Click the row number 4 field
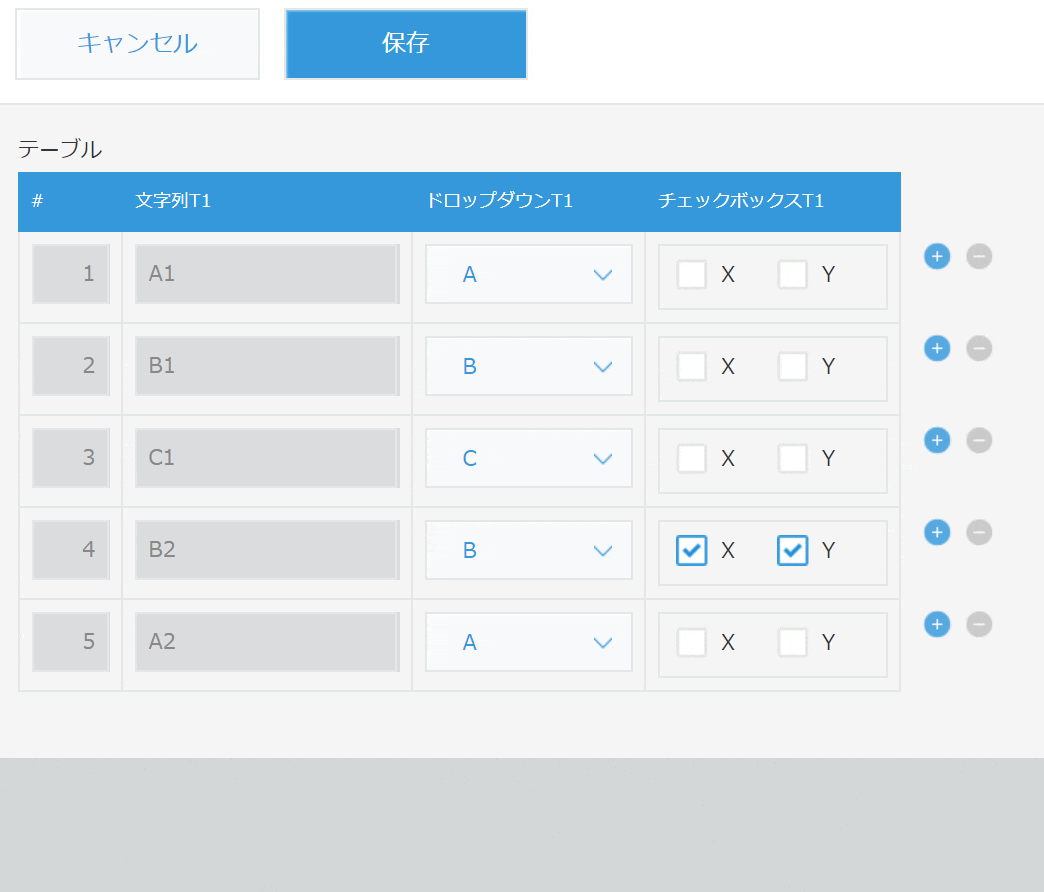1044x892 pixels. pos(71,549)
